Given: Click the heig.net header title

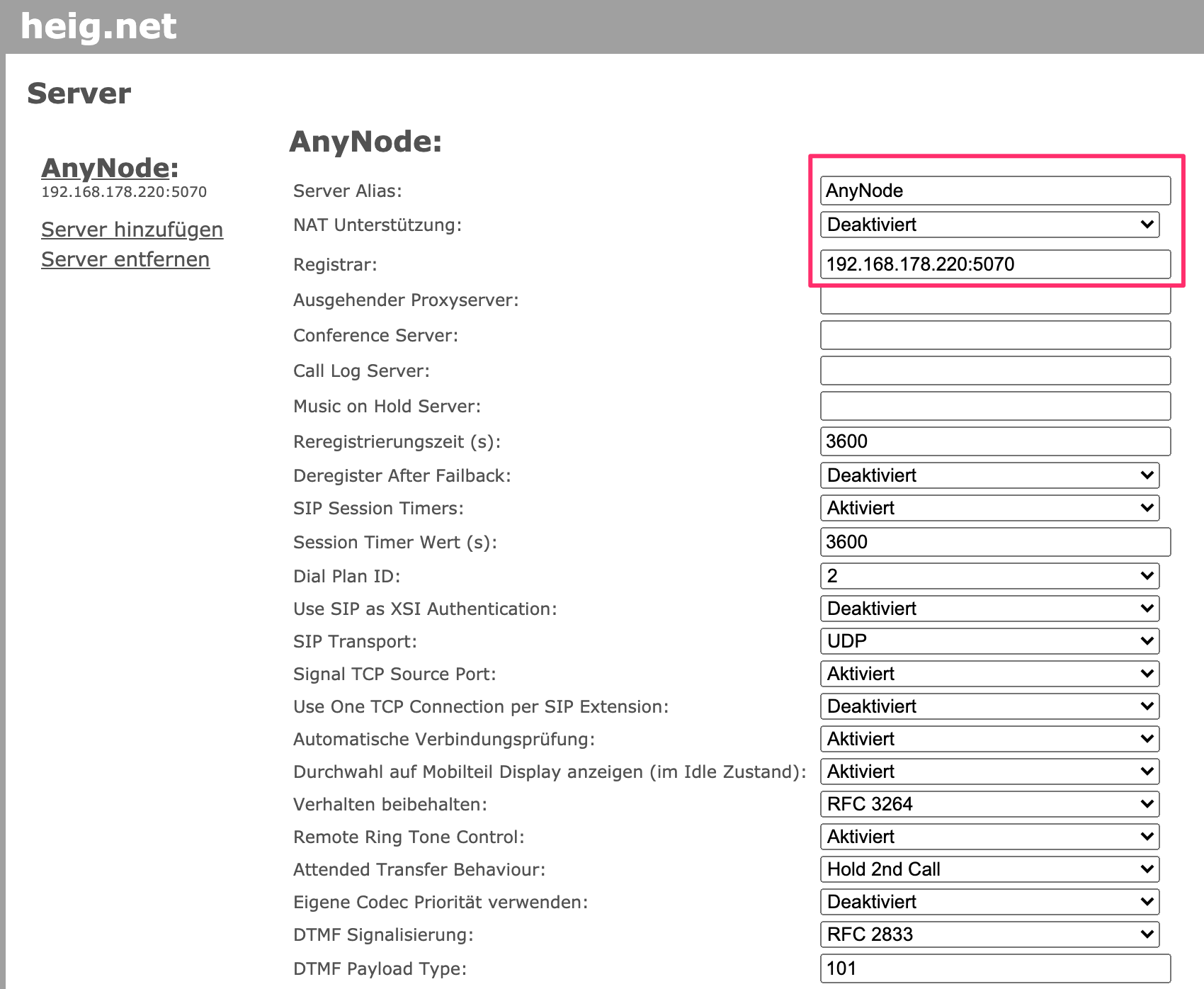Looking at the screenshot, I should coord(98,26).
